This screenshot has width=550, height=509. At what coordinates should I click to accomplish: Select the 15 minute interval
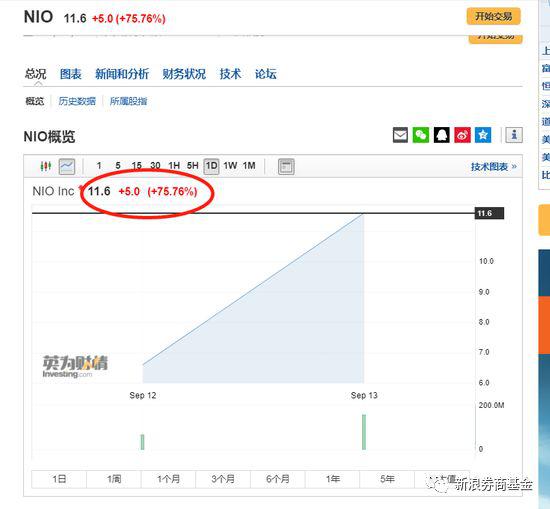click(136, 166)
